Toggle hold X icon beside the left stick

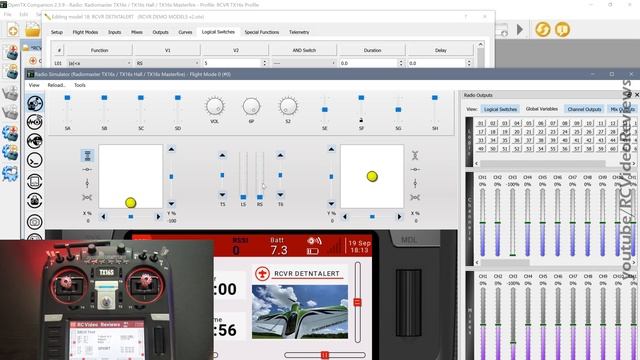(x=87, y=169)
